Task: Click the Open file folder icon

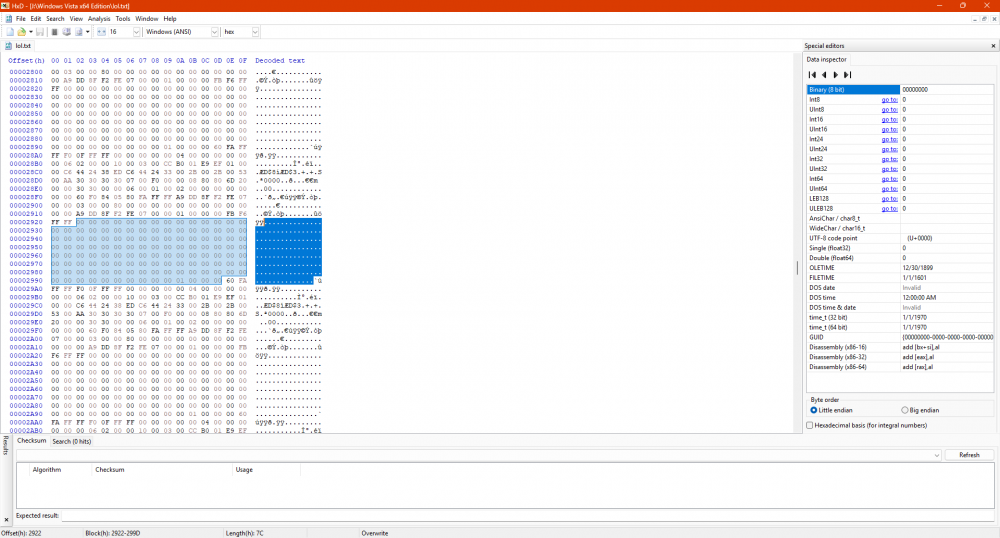Action: coord(19,32)
